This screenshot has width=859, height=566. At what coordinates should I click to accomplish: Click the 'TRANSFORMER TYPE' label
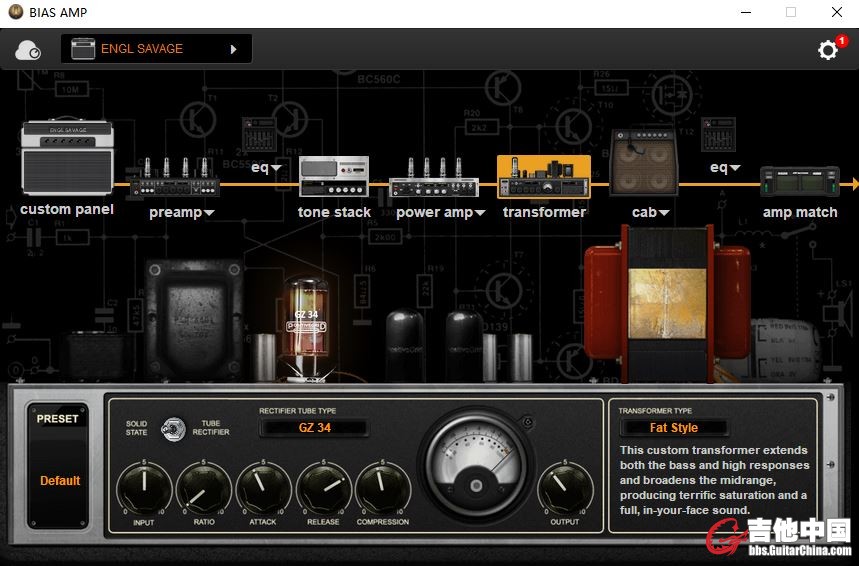coord(655,410)
